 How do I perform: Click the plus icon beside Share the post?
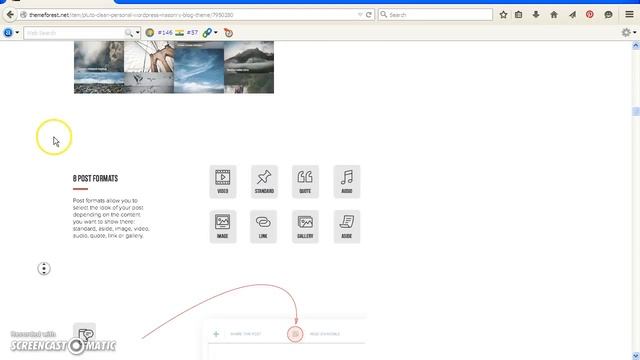click(216, 334)
